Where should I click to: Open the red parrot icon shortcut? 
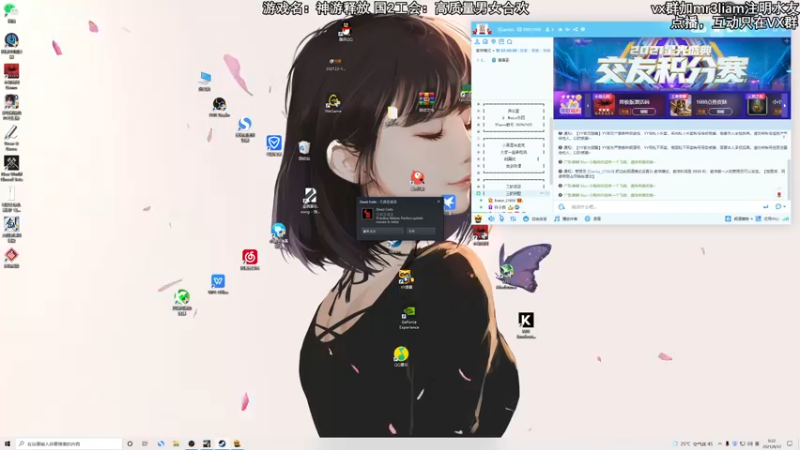417,181
